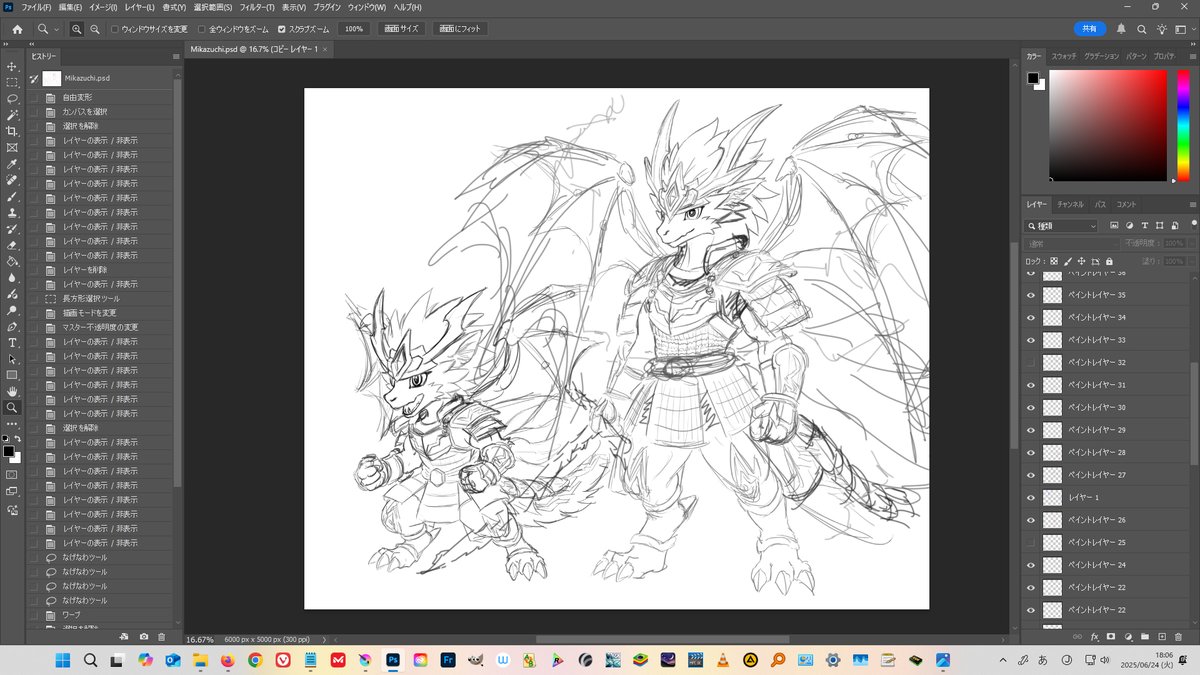Select the Move tool
Viewport: 1200px width, 675px height.
pos(12,67)
